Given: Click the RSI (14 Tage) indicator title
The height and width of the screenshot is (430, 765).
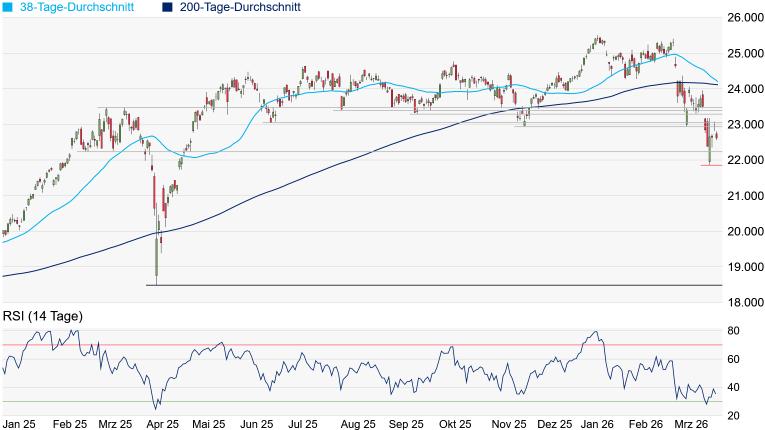Looking at the screenshot, I should point(42,316).
